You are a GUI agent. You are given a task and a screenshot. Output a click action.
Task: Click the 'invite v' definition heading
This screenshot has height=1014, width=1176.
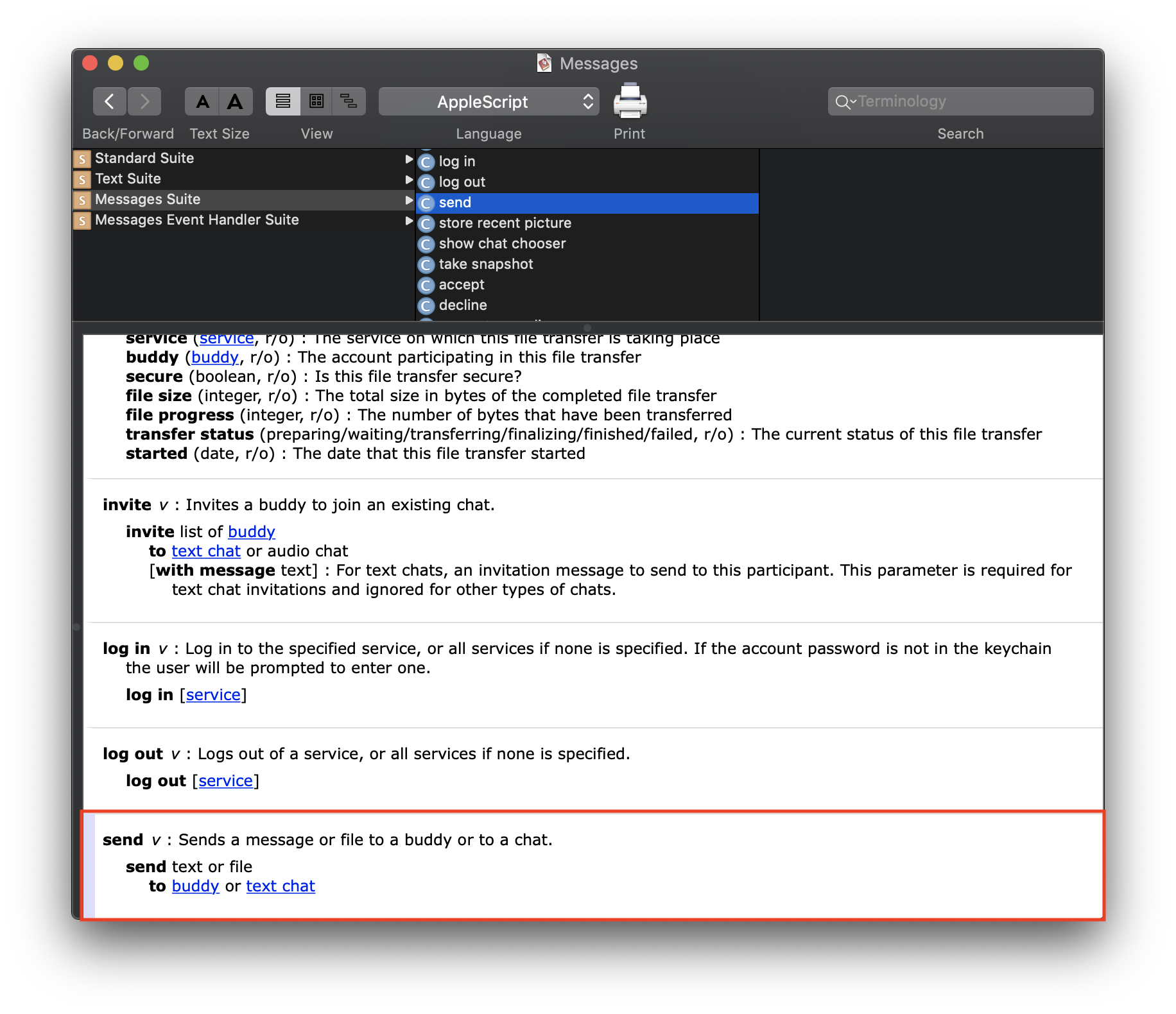coord(135,505)
